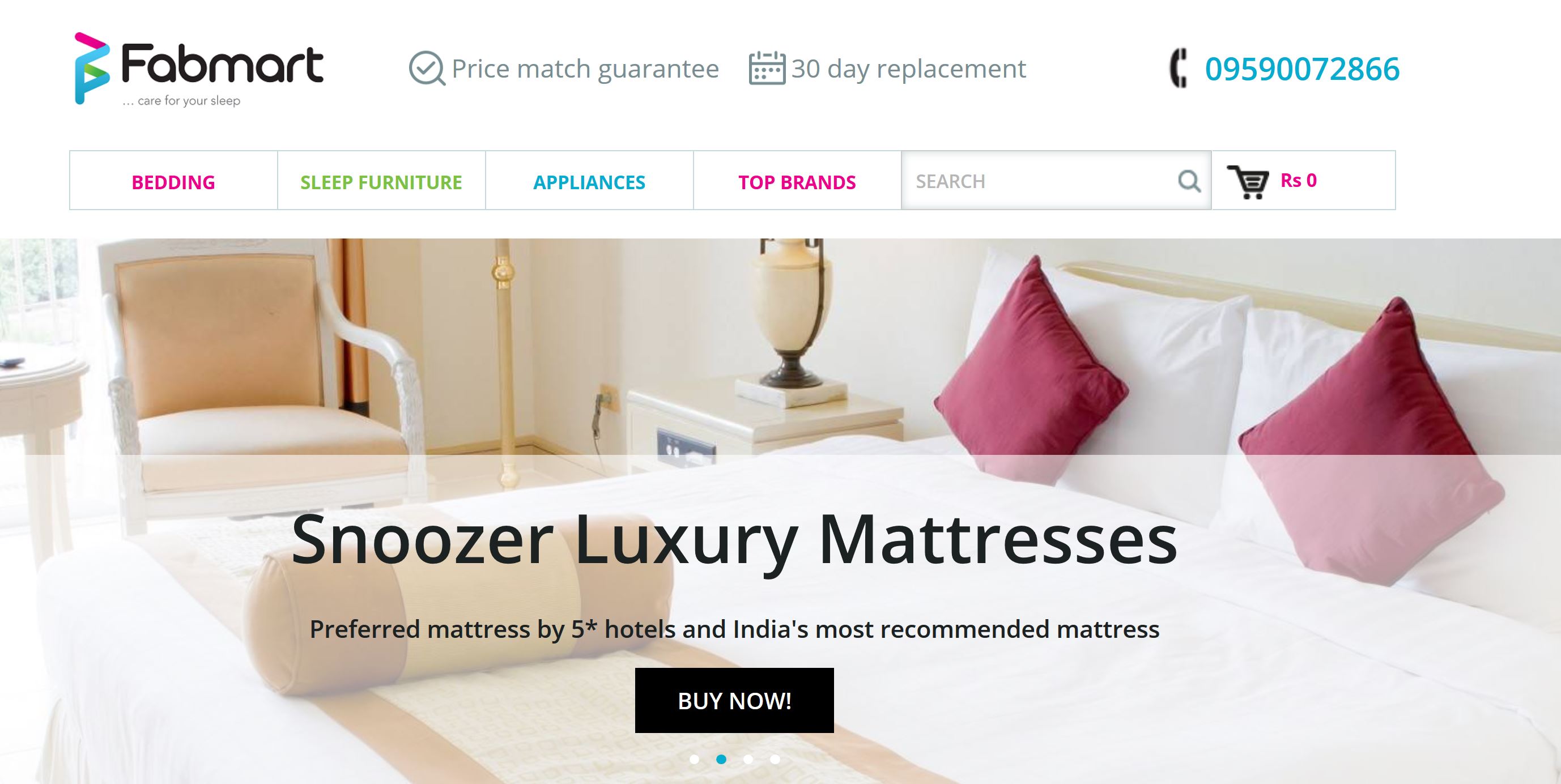Expand the SLEEP FURNITURE menu
Screen dimensions: 1561x784
coord(381,181)
